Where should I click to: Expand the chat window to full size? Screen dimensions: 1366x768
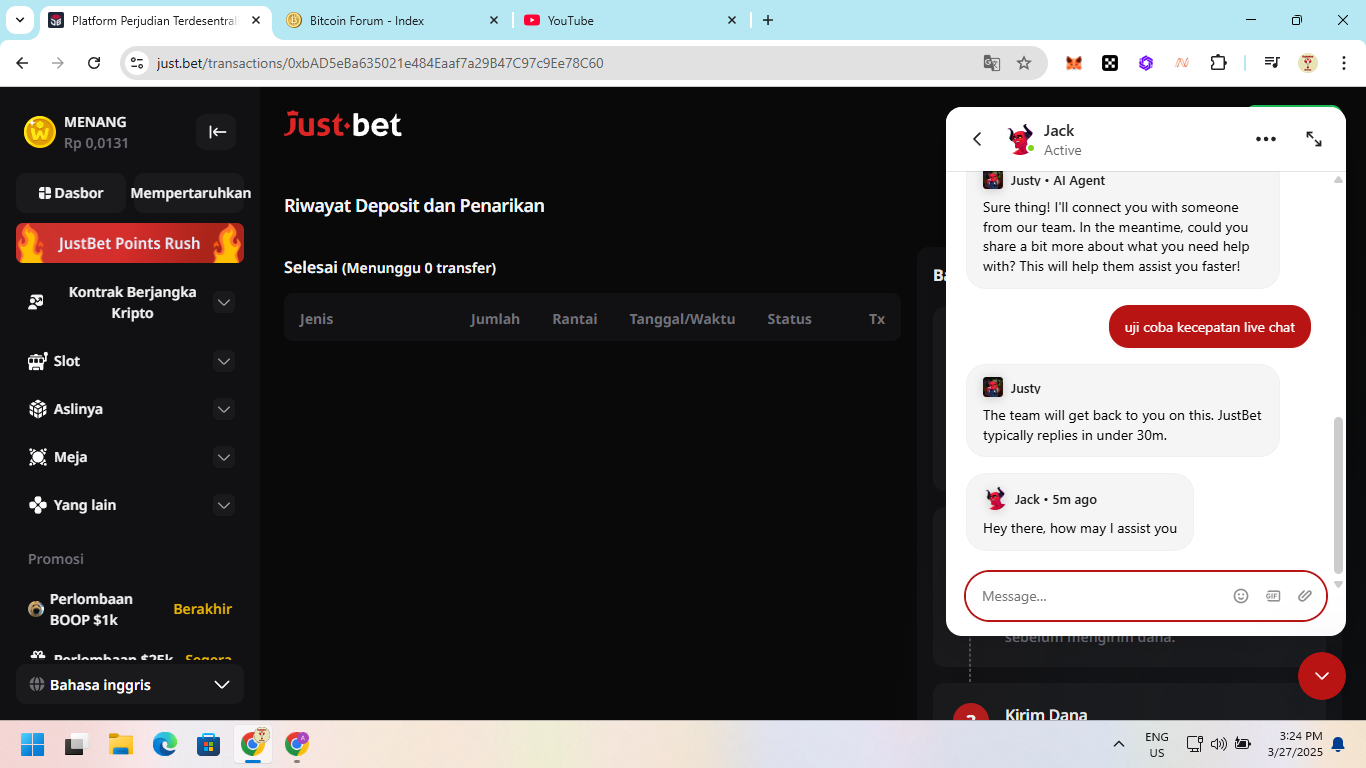point(1314,139)
